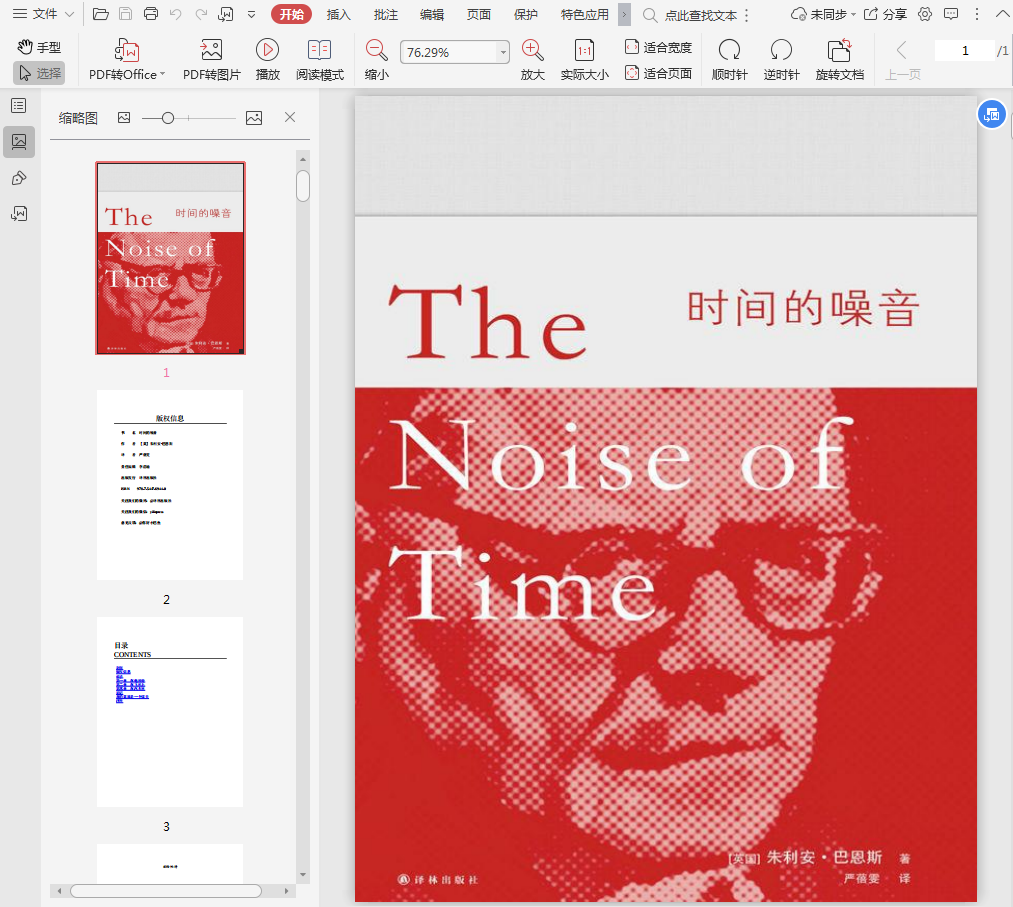Select page 1 thumbnail
Viewport: 1013px width, 907px height.
[171, 258]
